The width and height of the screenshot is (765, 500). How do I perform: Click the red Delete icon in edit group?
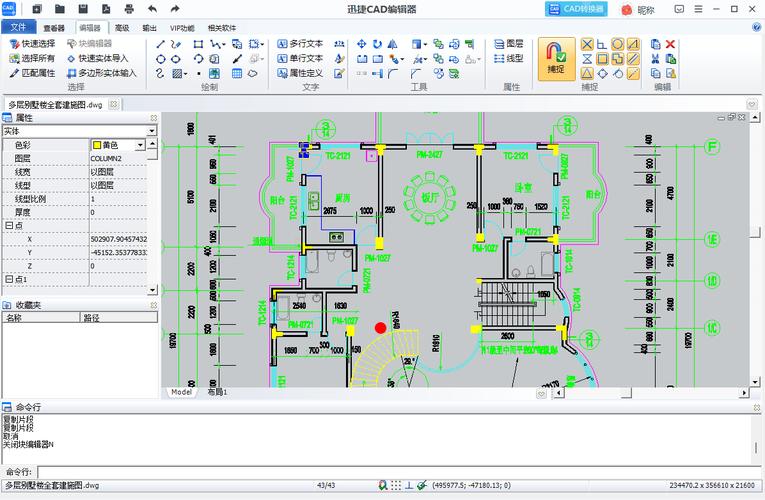(670, 44)
